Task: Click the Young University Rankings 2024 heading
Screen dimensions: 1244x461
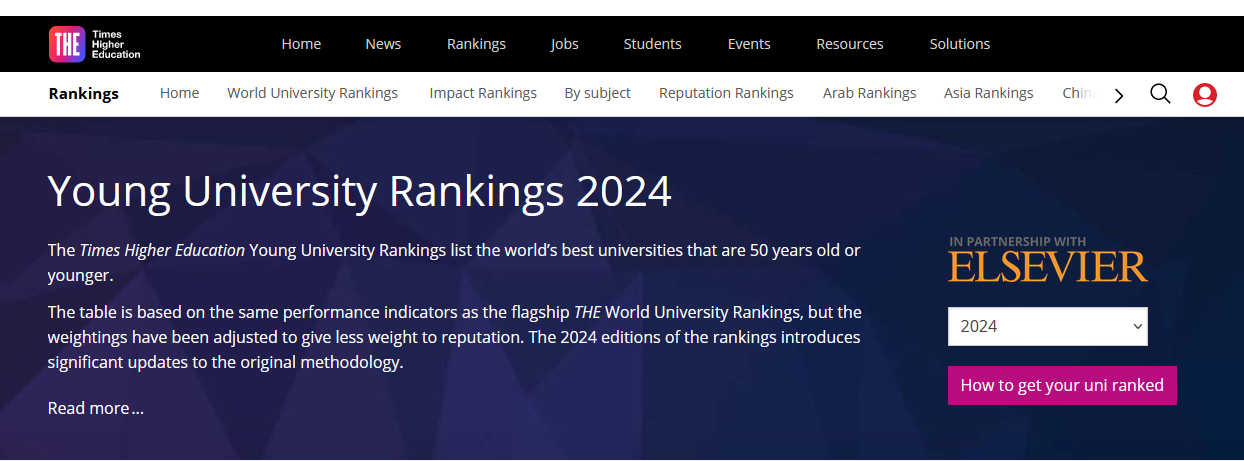Action: coord(360,190)
